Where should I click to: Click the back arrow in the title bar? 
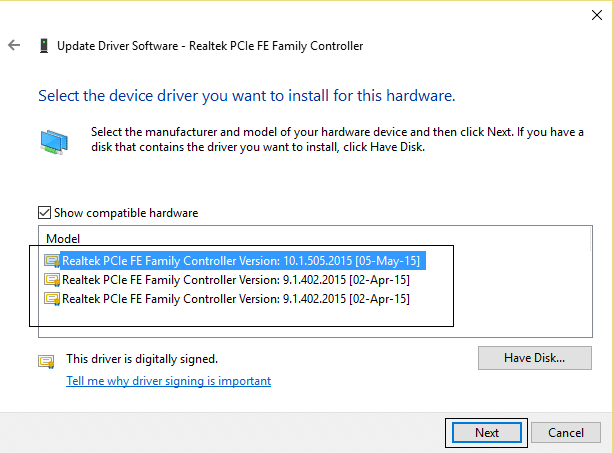click(13, 46)
